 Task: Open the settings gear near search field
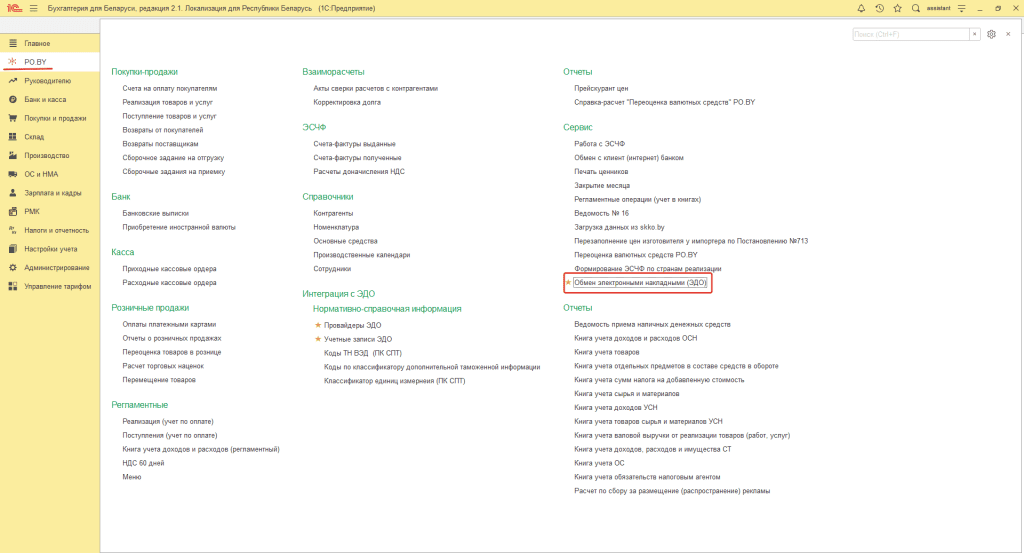(x=991, y=34)
